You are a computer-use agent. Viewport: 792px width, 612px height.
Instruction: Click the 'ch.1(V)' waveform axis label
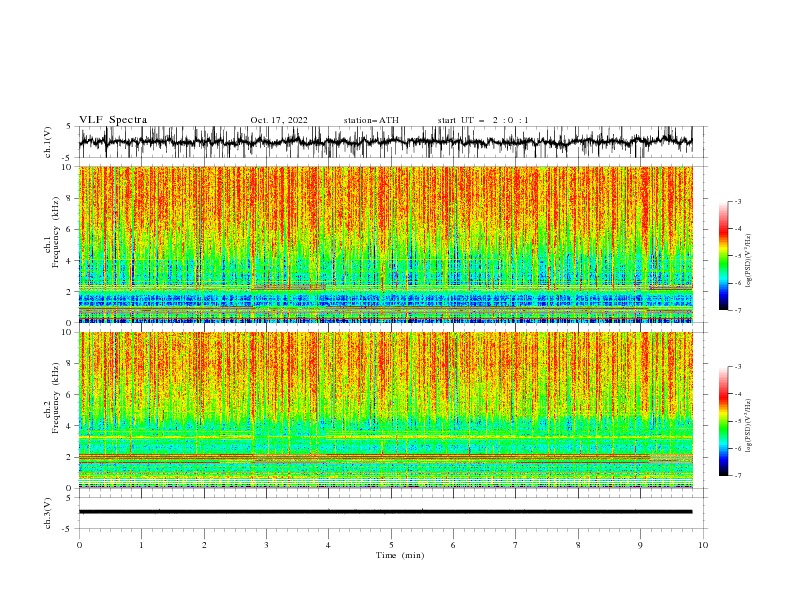(48, 142)
